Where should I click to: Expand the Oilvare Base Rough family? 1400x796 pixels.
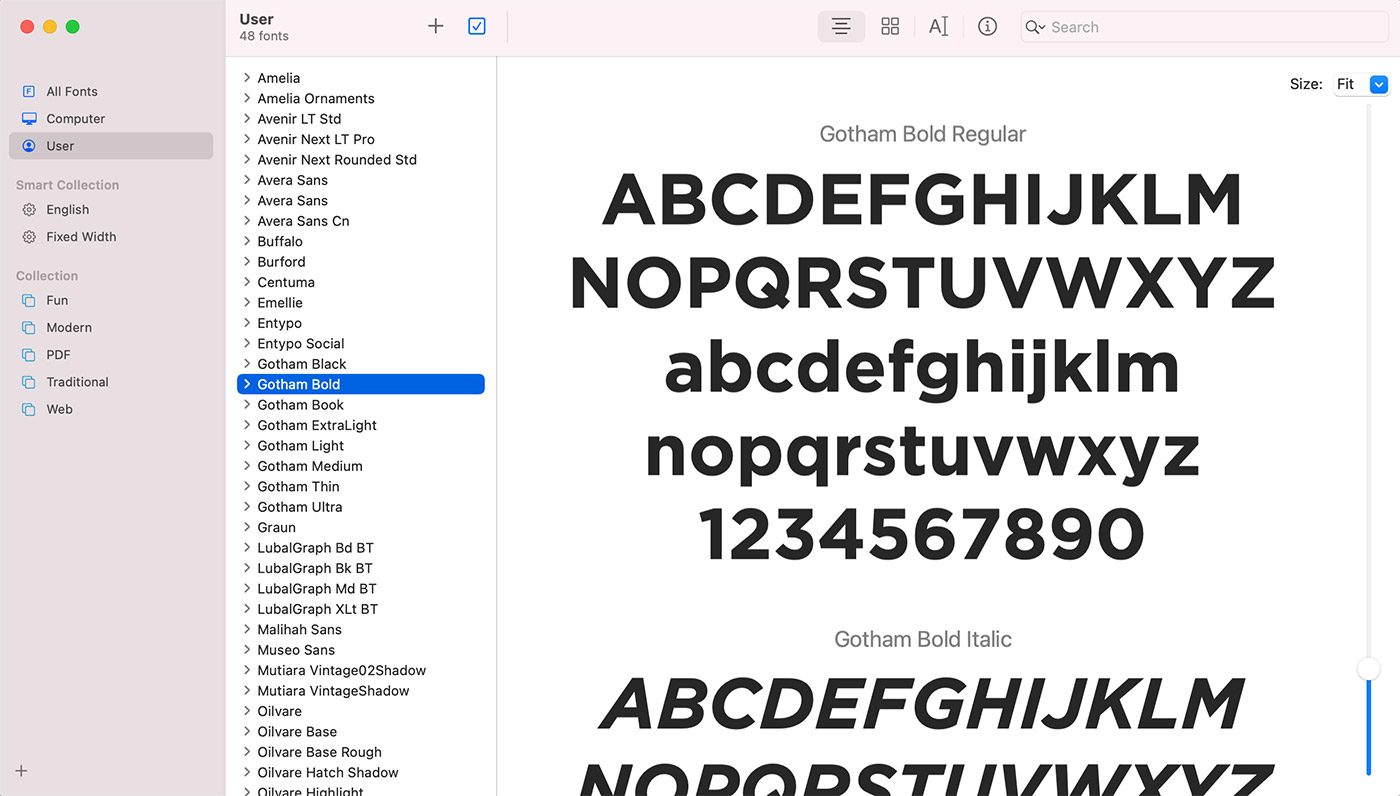click(247, 751)
